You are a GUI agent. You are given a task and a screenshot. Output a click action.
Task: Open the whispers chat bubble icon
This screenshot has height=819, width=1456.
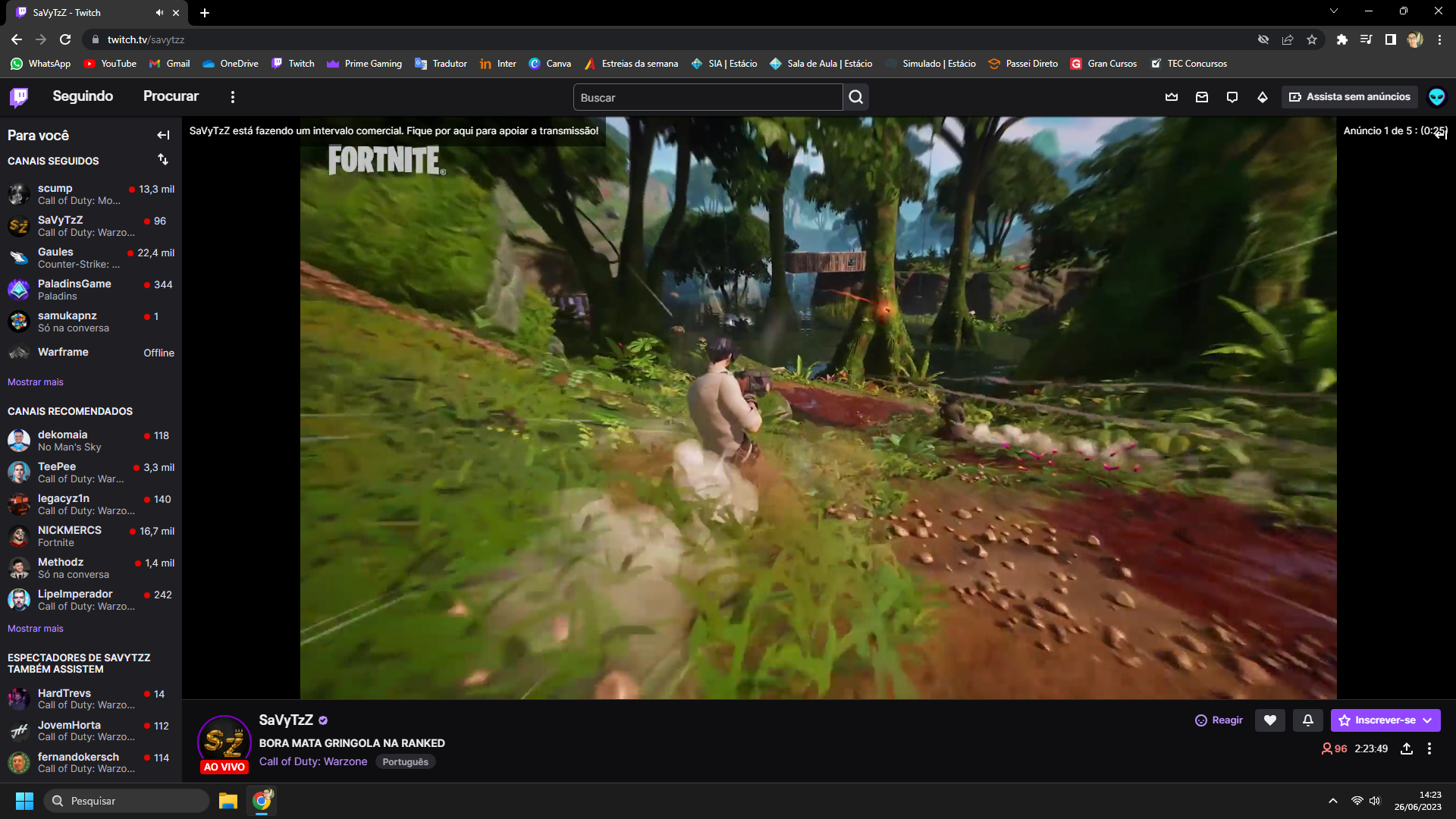coord(1232,97)
